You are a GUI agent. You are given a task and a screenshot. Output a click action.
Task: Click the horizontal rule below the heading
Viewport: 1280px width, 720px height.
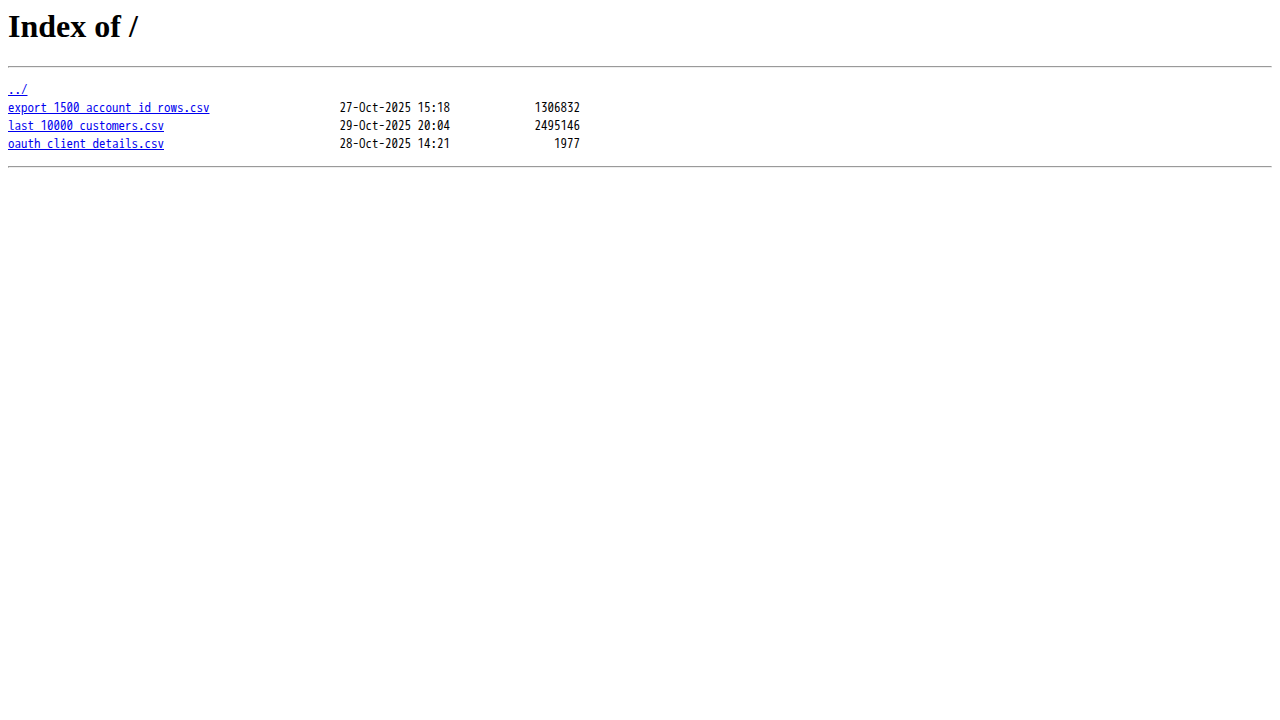point(640,67)
